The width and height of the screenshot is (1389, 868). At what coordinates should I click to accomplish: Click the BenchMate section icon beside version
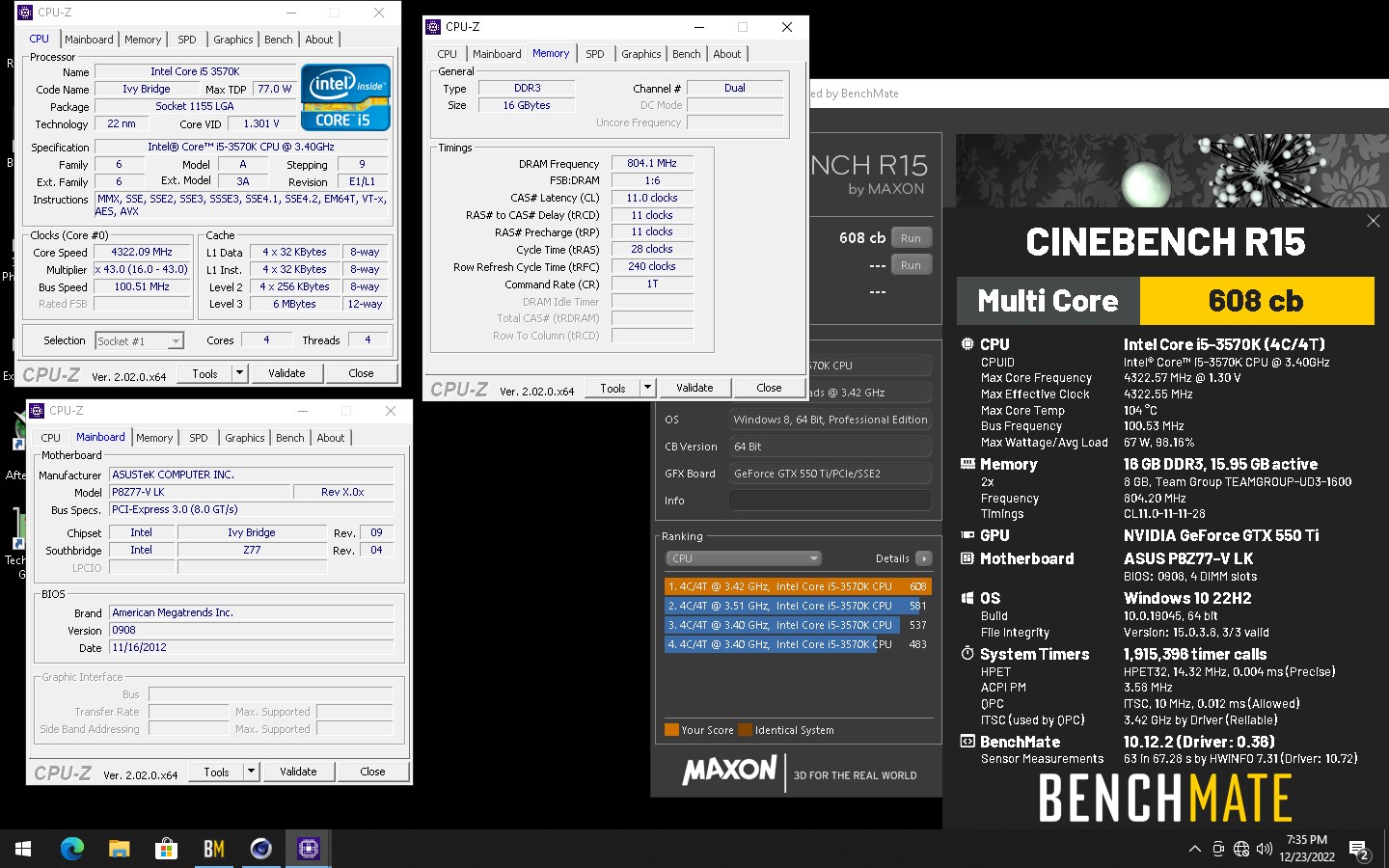(x=967, y=742)
